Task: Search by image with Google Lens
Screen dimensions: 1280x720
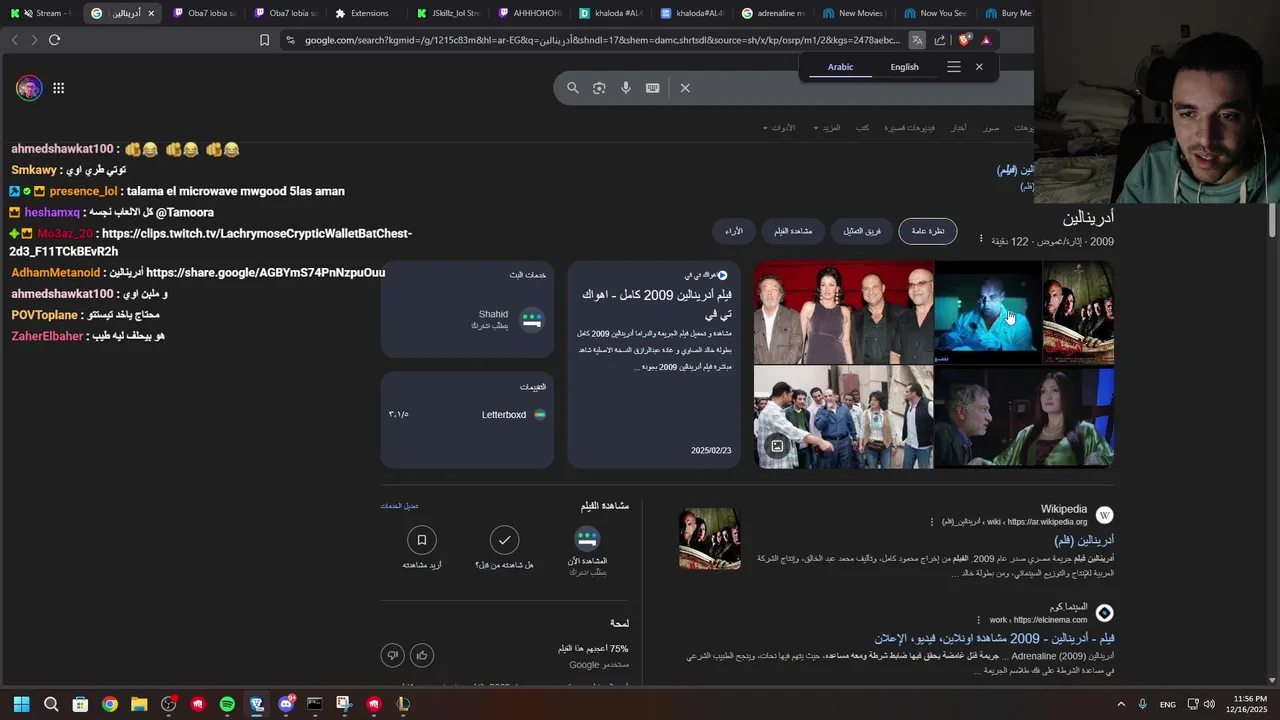Action: pos(599,88)
